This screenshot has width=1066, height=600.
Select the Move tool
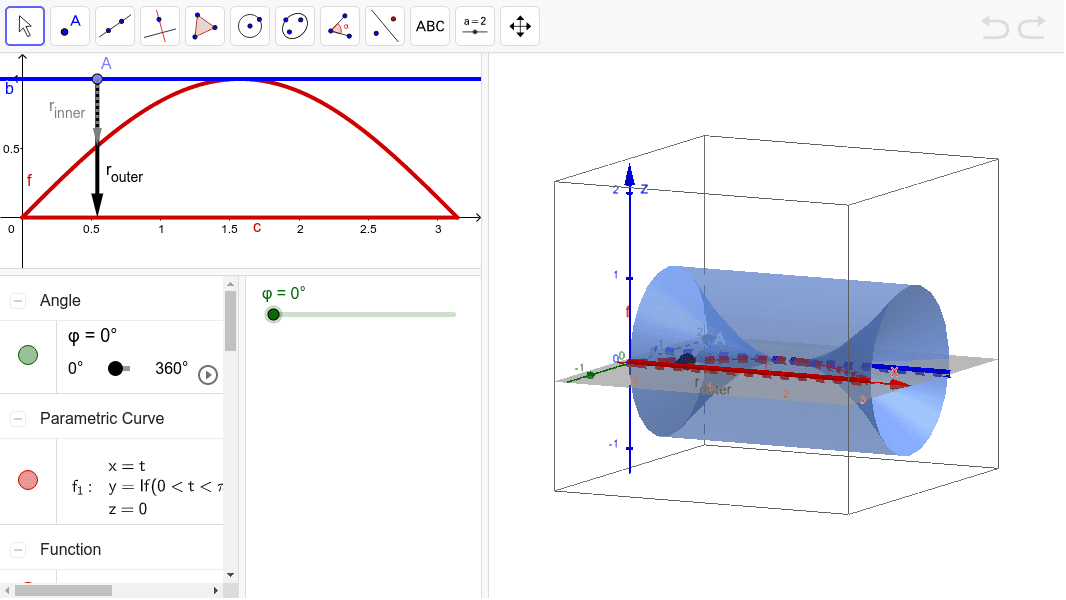pyautogui.click(x=24, y=25)
